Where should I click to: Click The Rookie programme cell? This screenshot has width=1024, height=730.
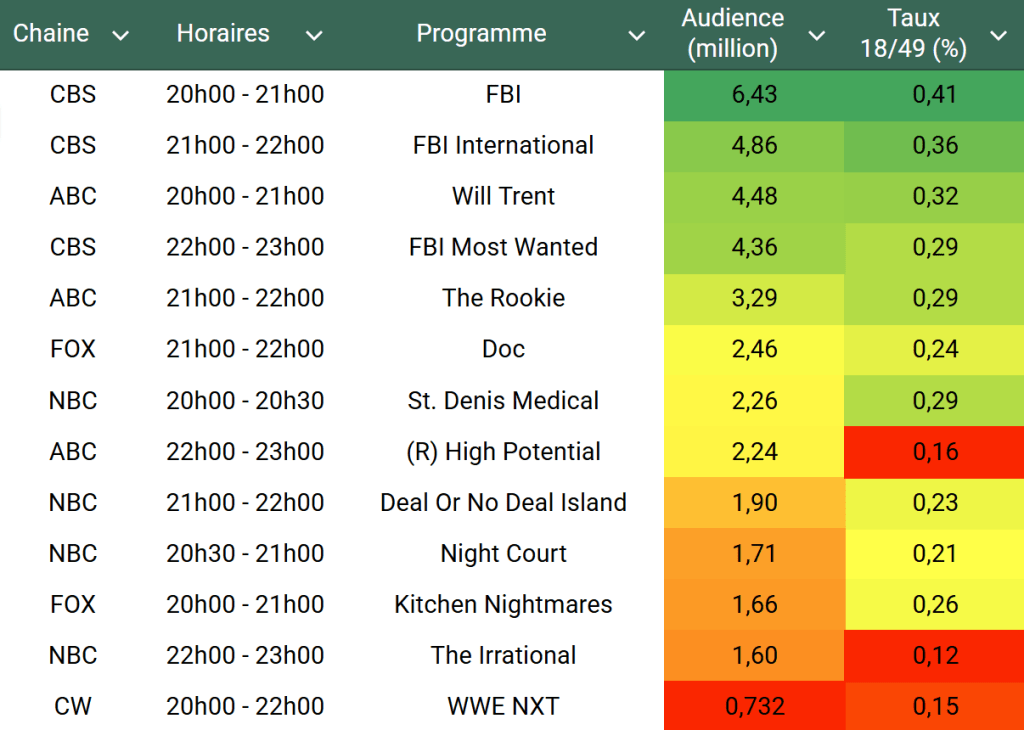pyautogui.click(x=503, y=299)
